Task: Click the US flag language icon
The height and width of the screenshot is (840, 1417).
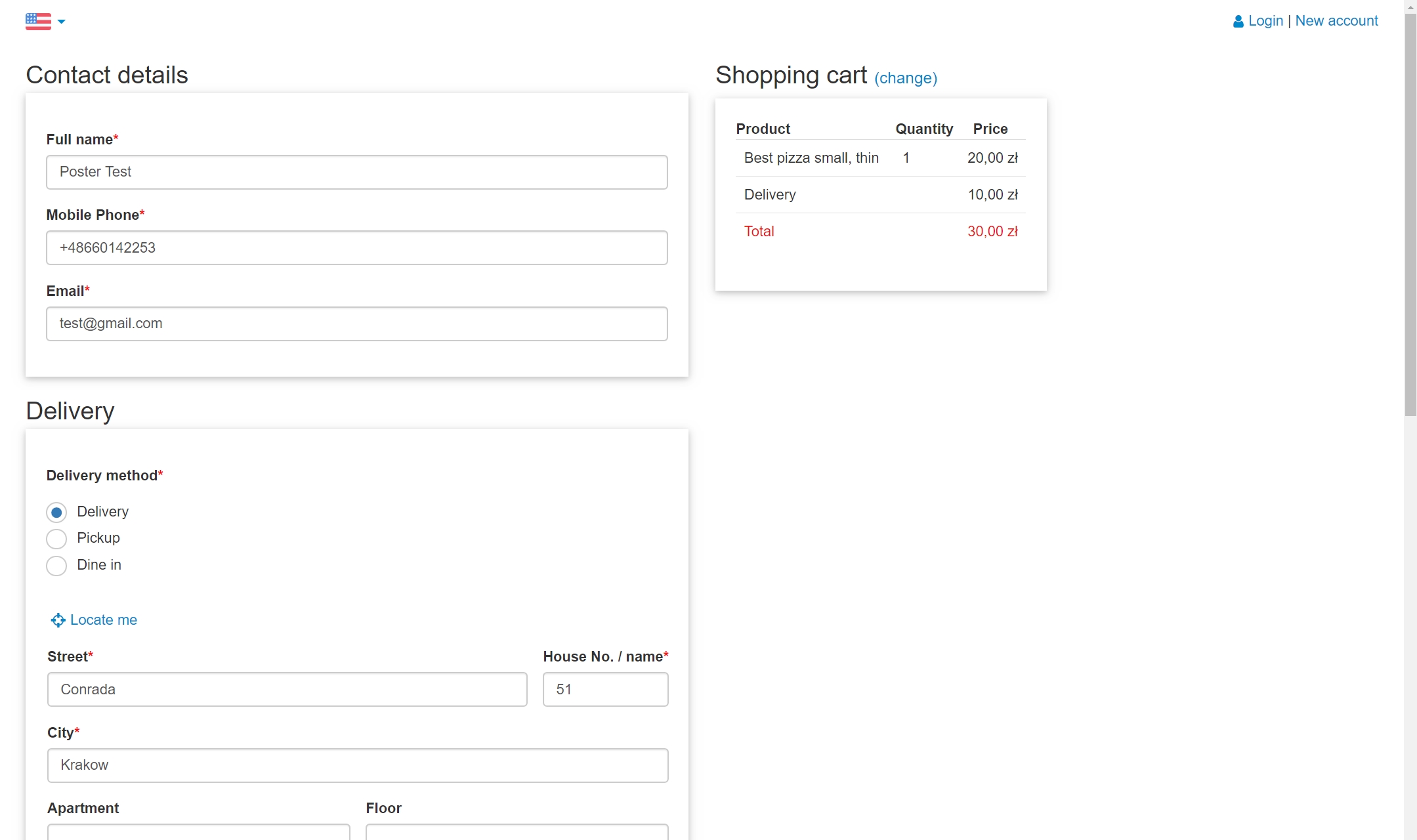Action: pos(37,21)
